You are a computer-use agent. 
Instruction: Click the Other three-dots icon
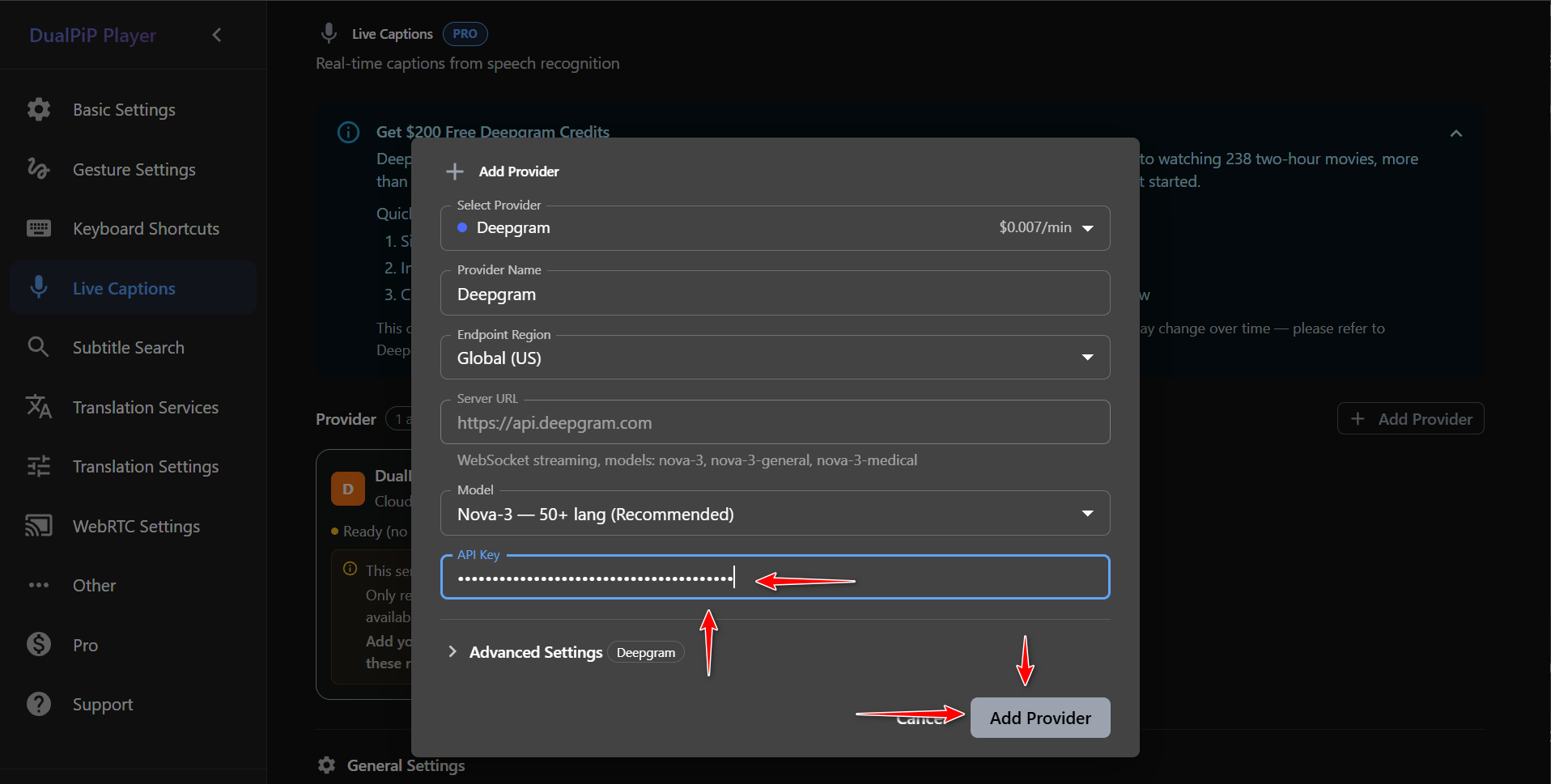click(x=39, y=585)
